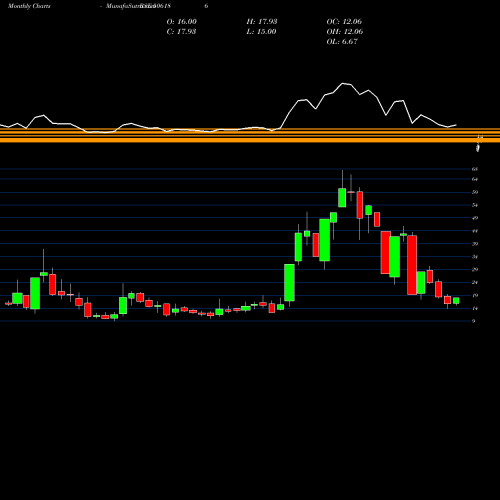Image resolution: width=500 pixels, height=500 pixels.
Task: Click the last green candle on the right
Action: (x=456, y=301)
